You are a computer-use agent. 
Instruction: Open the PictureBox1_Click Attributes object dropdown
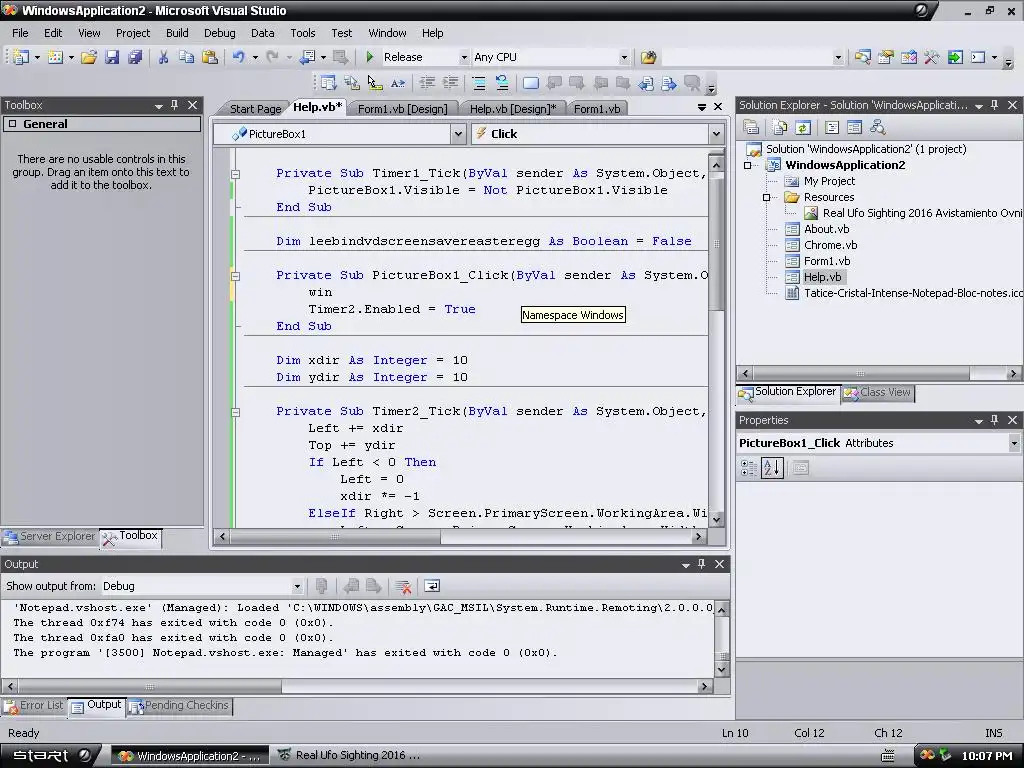[1014, 443]
